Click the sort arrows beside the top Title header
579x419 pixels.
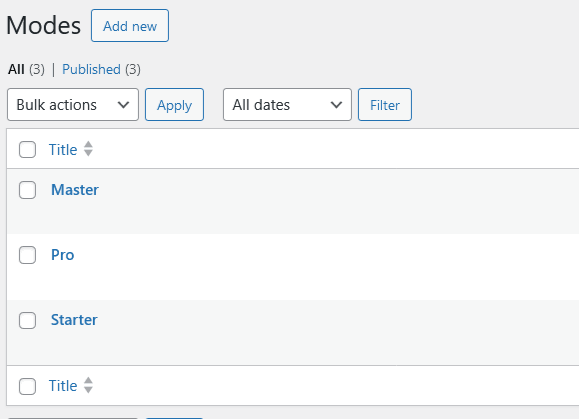(88, 149)
